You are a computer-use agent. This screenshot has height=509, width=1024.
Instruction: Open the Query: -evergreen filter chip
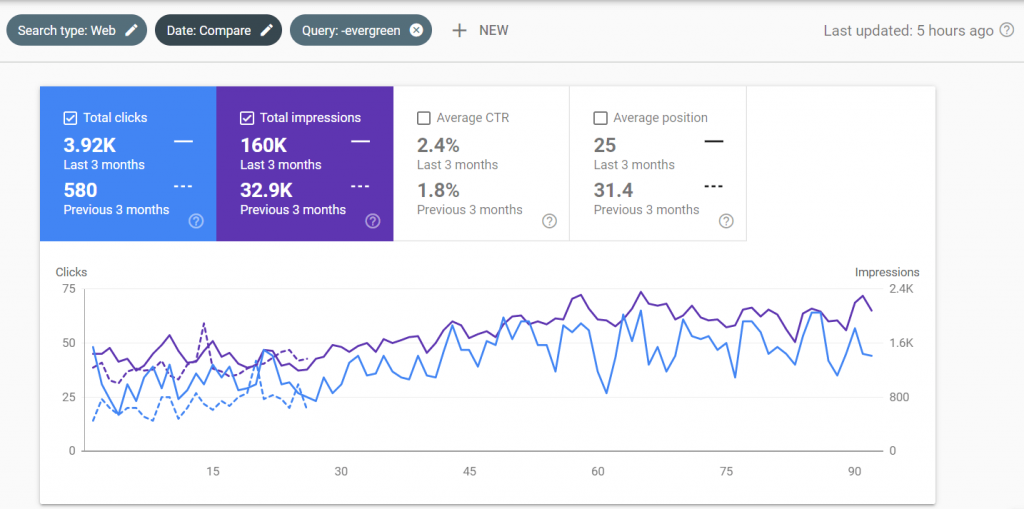click(x=360, y=30)
